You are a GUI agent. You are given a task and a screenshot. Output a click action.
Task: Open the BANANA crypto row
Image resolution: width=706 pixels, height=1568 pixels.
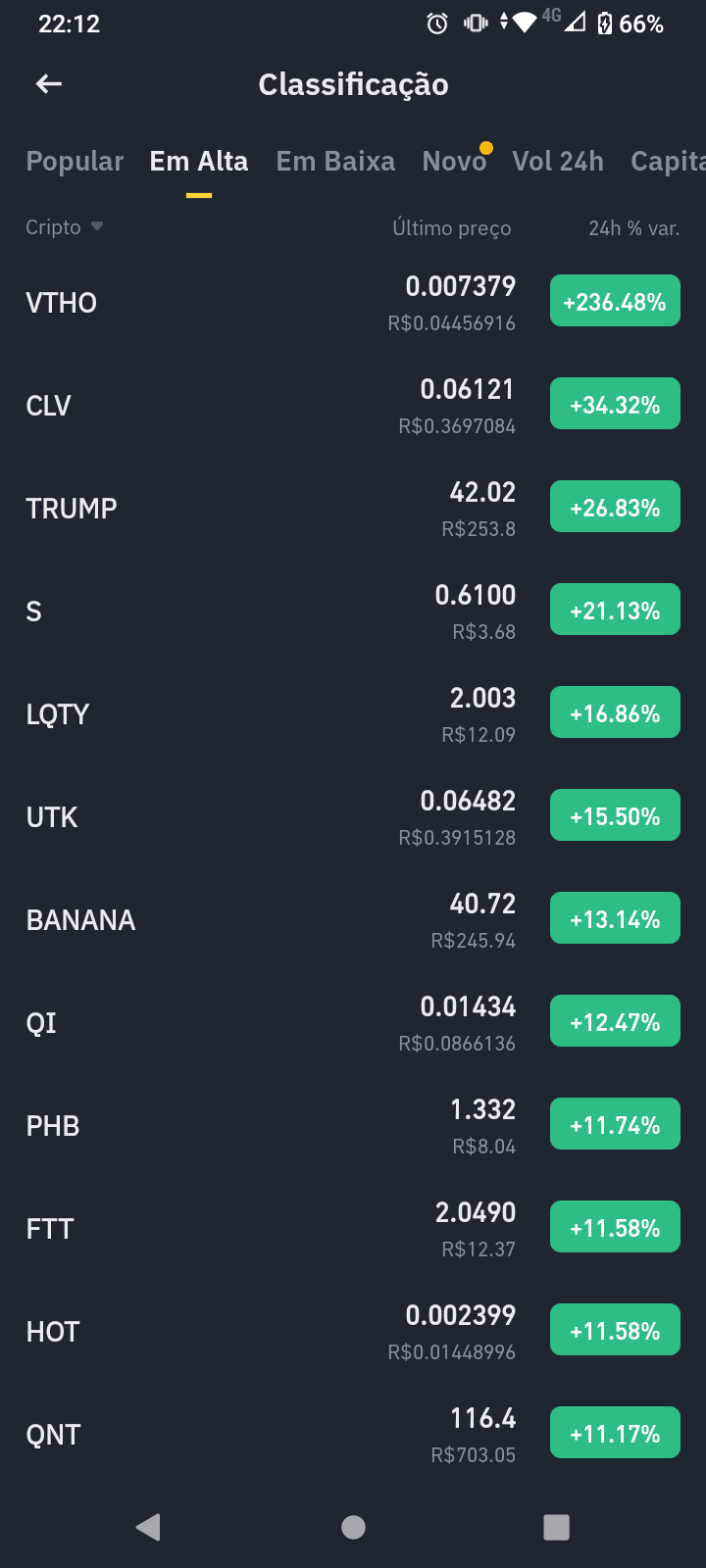coord(353,920)
